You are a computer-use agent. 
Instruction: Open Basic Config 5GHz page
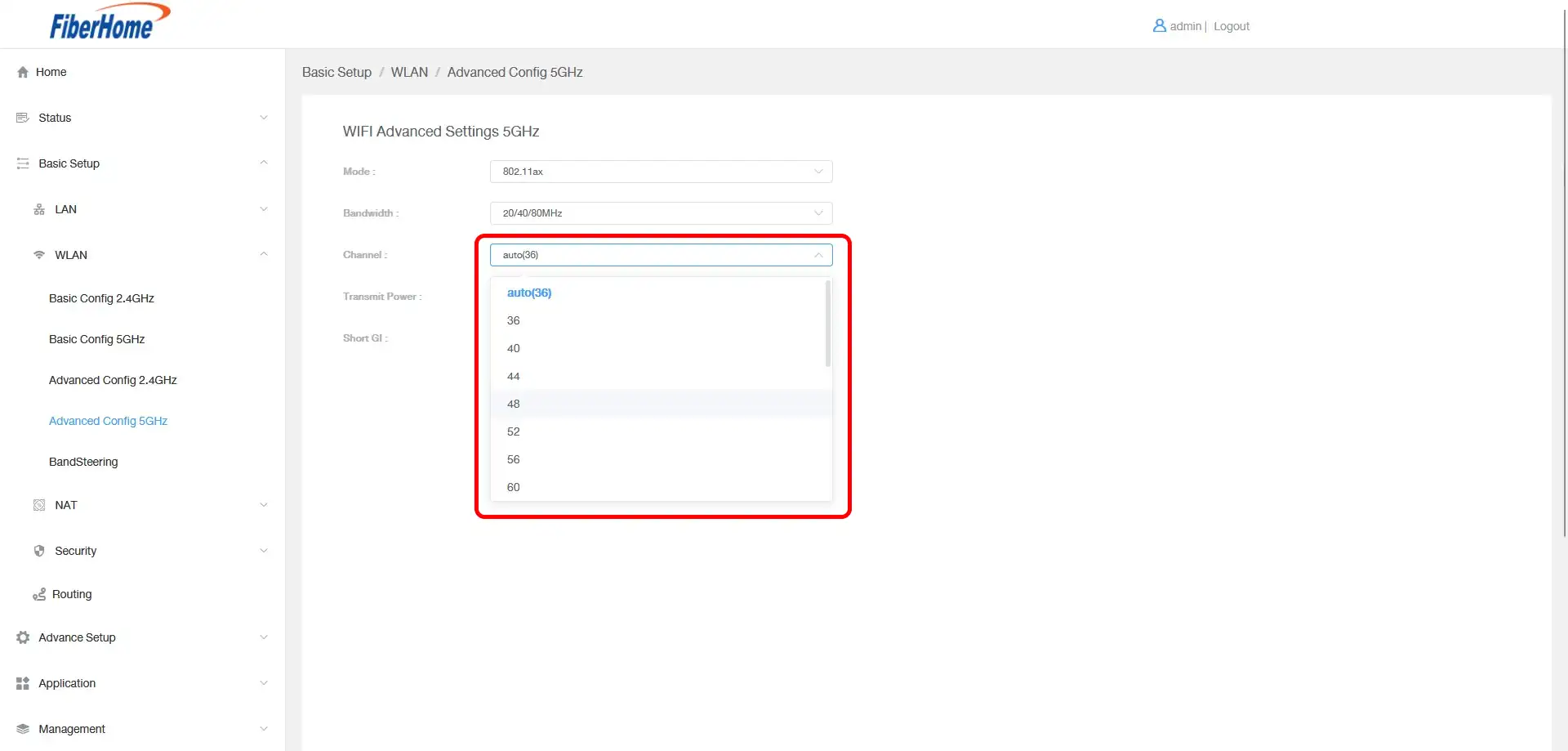(x=96, y=339)
